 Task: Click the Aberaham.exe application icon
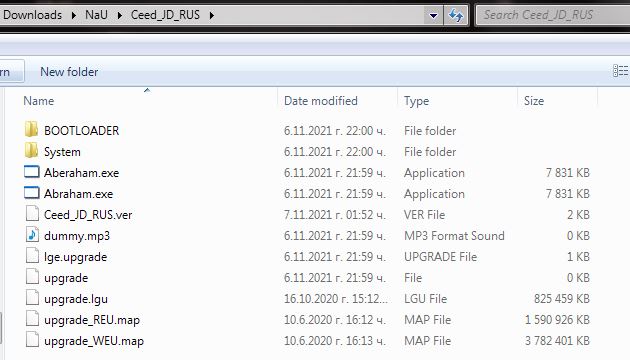(32, 172)
